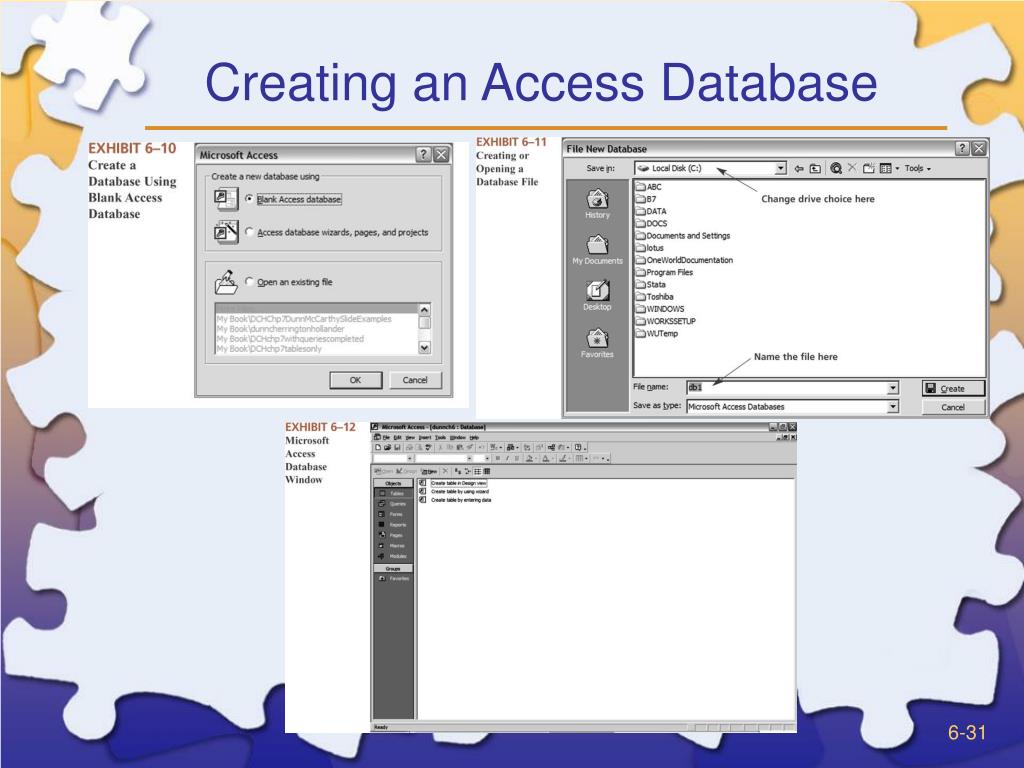1024x768 pixels.
Task: Click the Search the Web icon
Action: coord(835,168)
